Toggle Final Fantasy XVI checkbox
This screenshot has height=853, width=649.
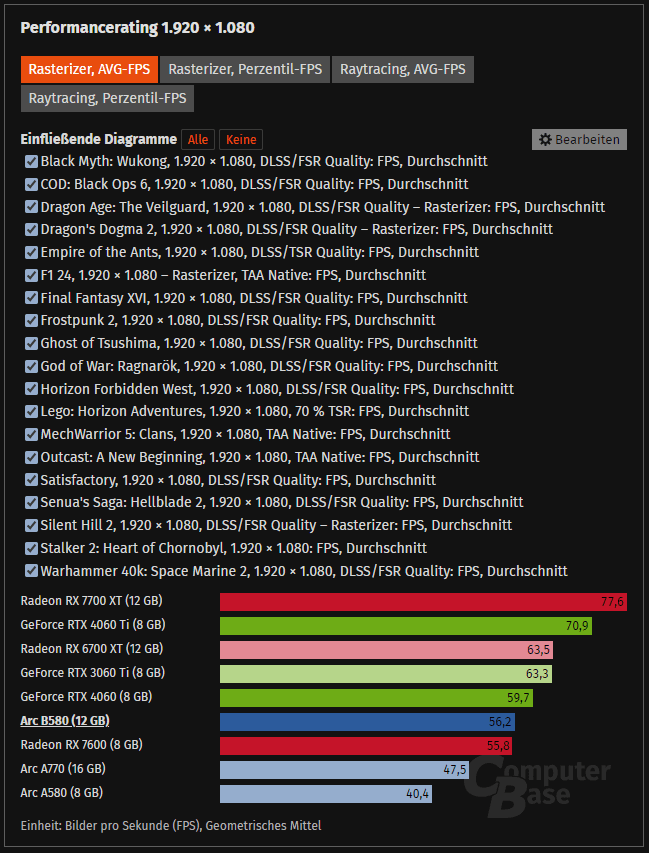[31, 298]
